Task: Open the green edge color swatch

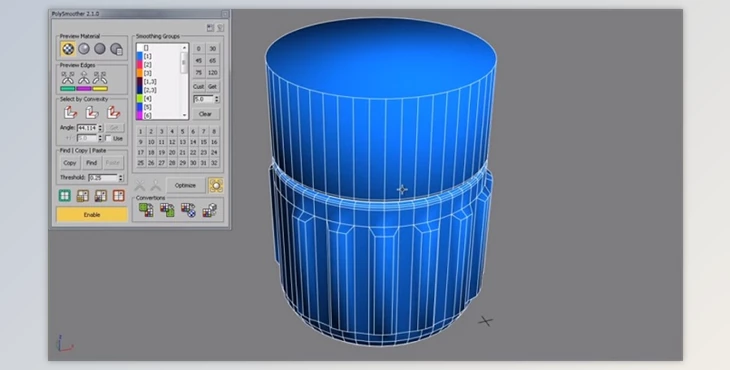Action: tap(68, 88)
